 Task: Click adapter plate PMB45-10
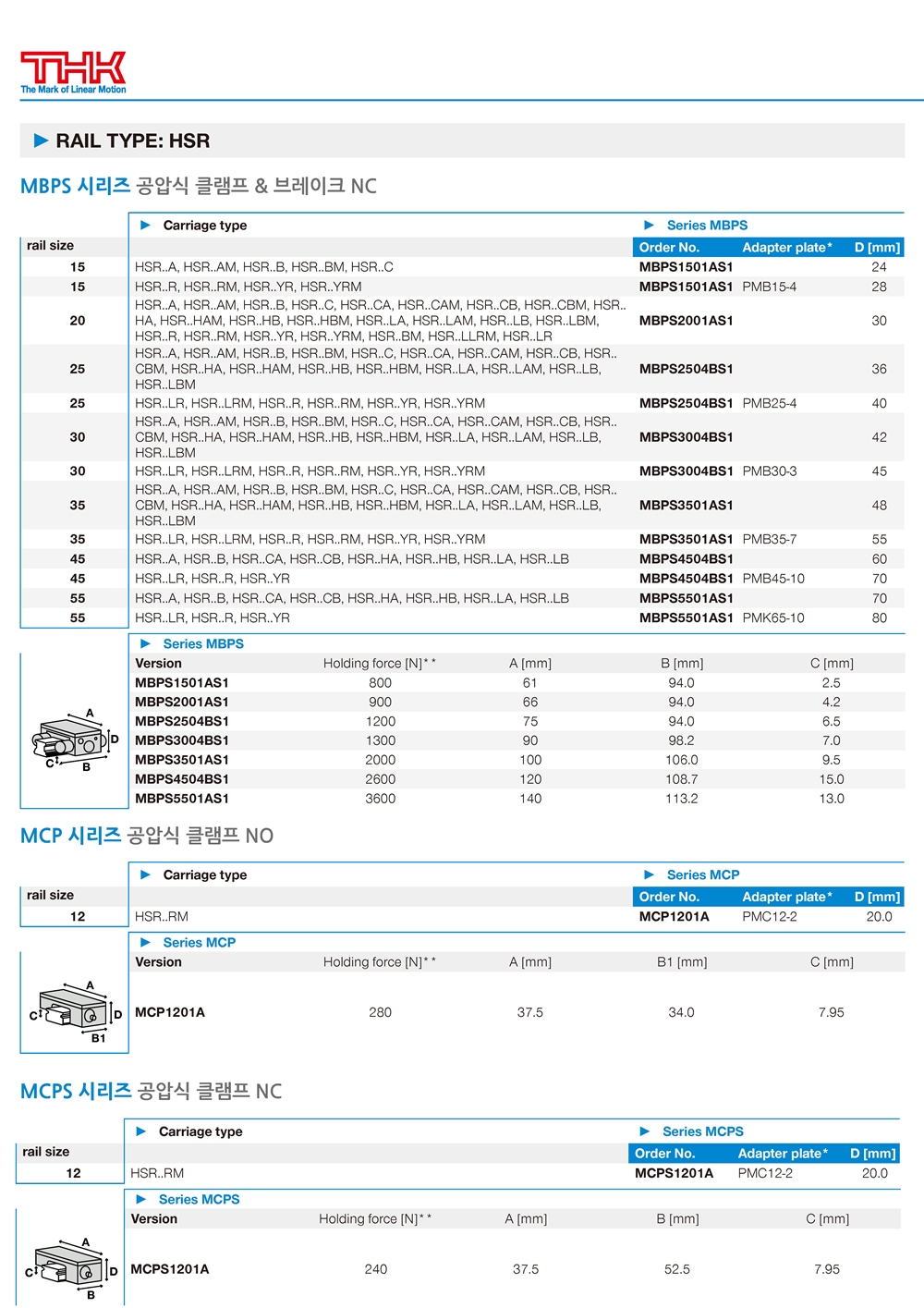(773, 579)
